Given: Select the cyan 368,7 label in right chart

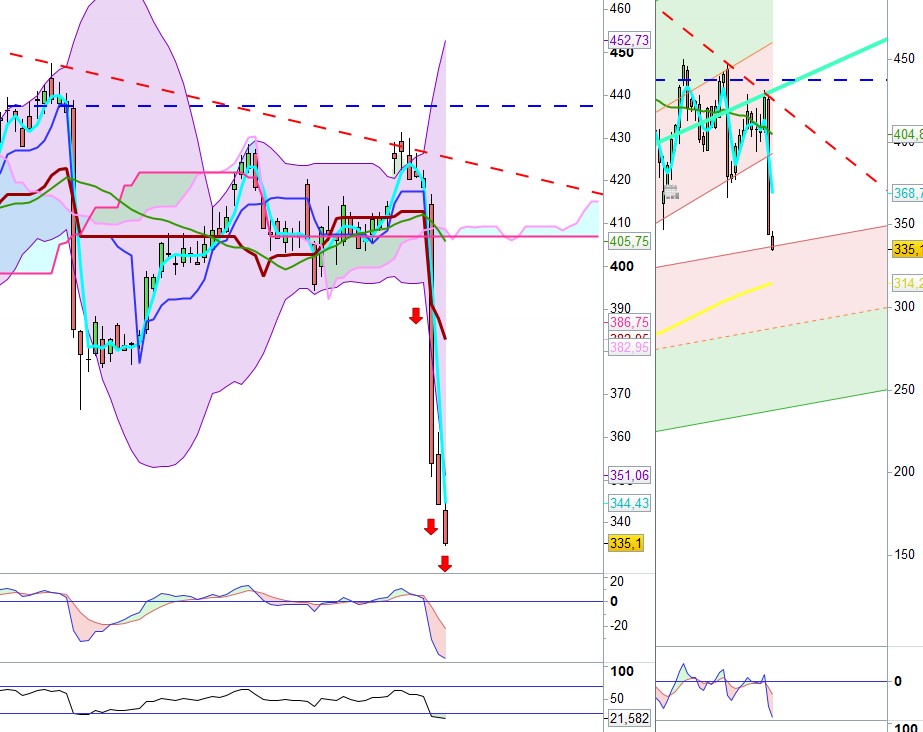Looking at the screenshot, I should 906,193.
